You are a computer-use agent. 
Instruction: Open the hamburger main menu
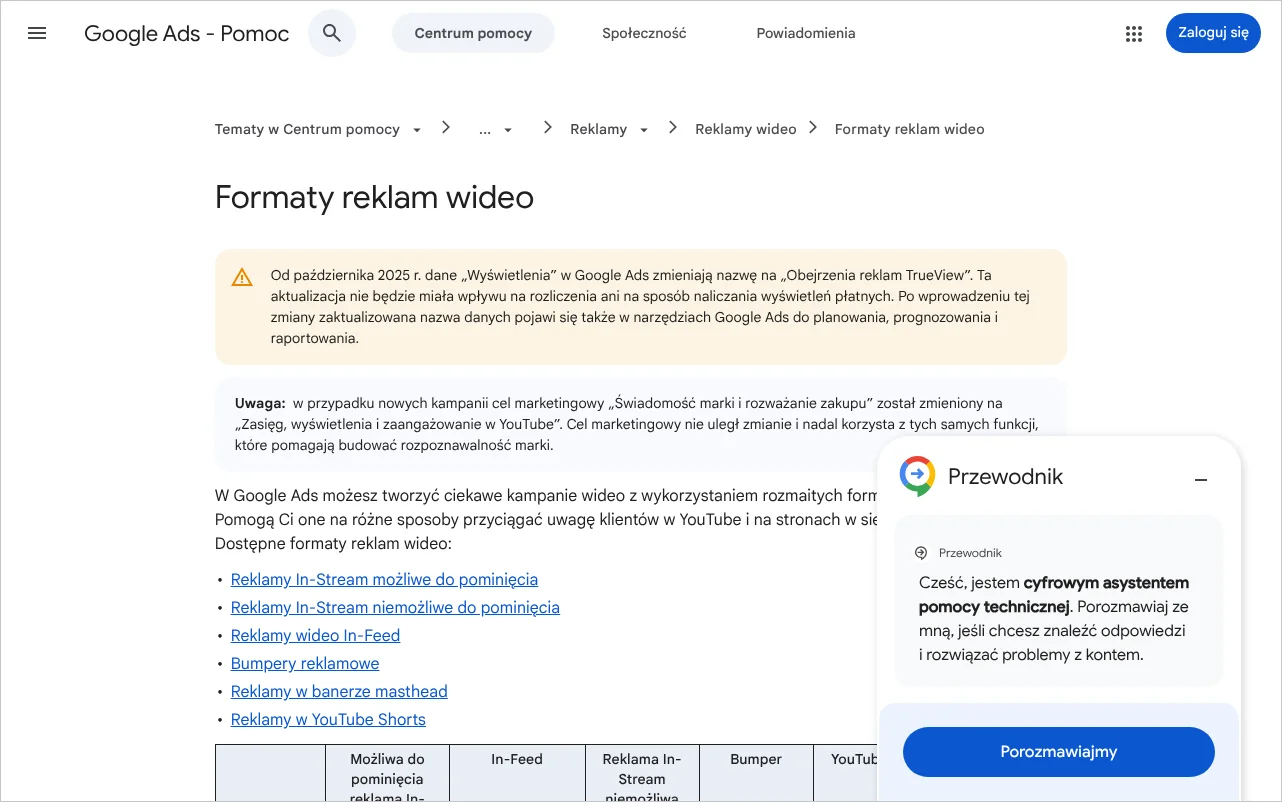coord(37,33)
